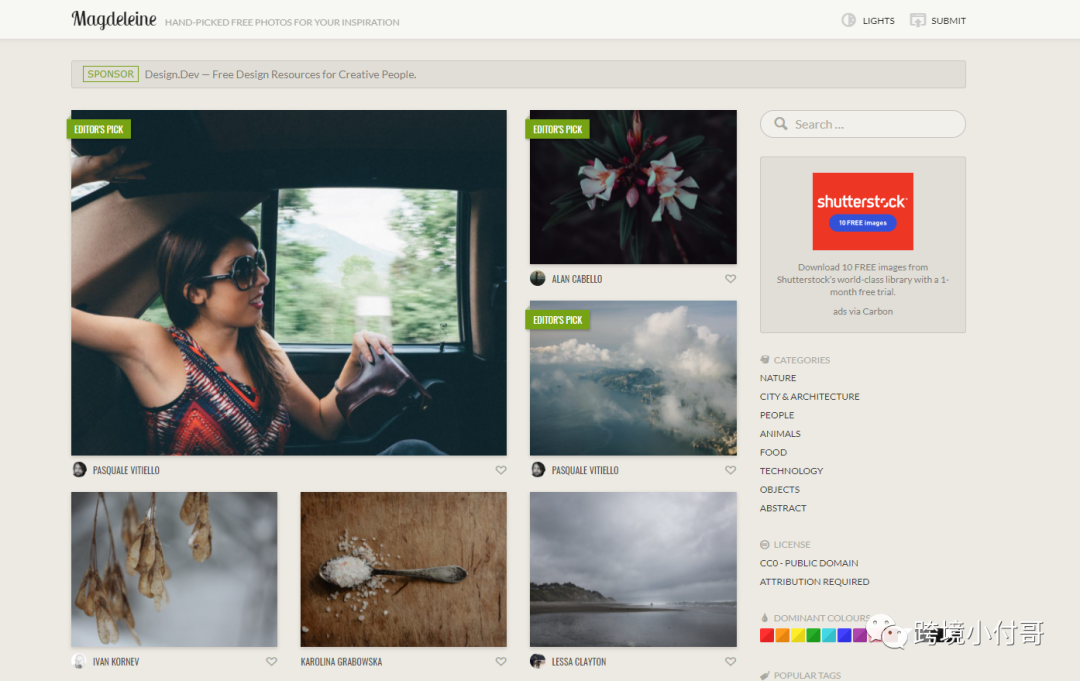Click the SUBMIT text link
This screenshot has height=681, width=1080.
pyautogui.click(x=948, y=21)
